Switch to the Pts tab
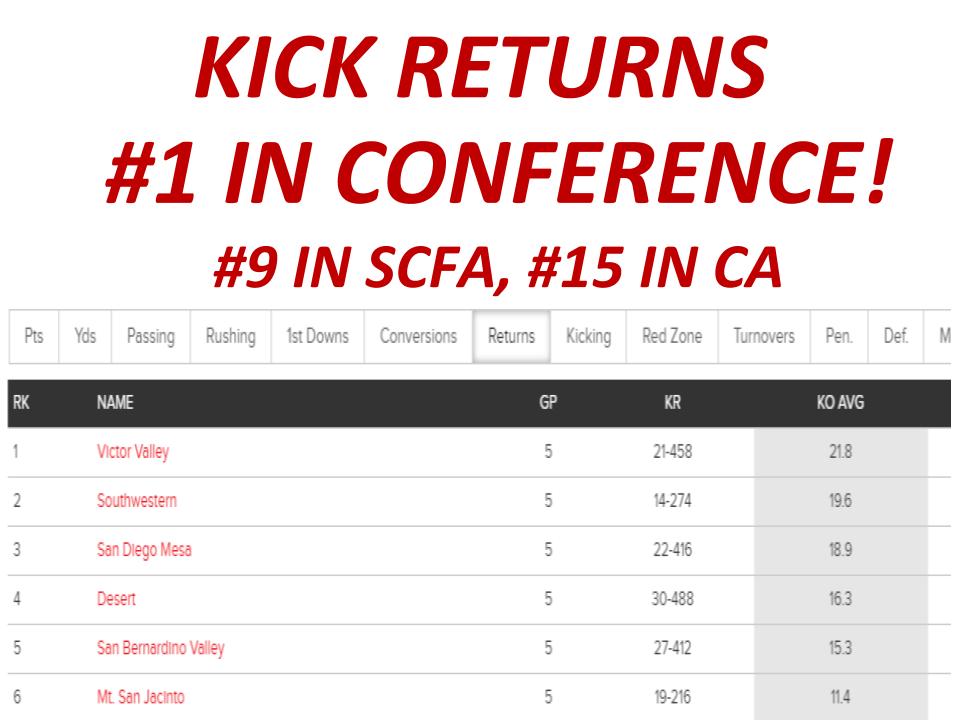This screenshot has width=960, height=720. coord(34,336)
